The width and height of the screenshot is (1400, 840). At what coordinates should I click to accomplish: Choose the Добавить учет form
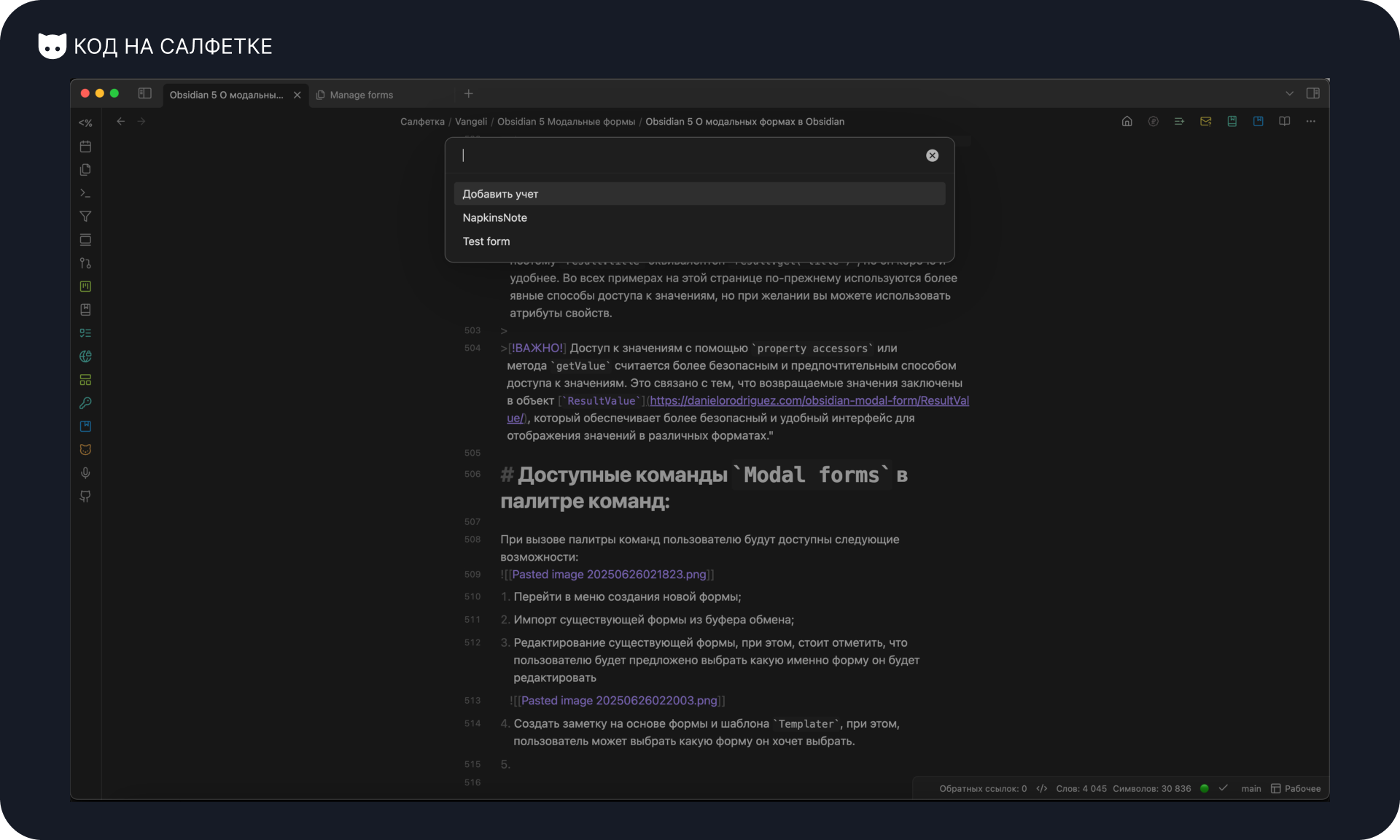(x=699, y=194)
